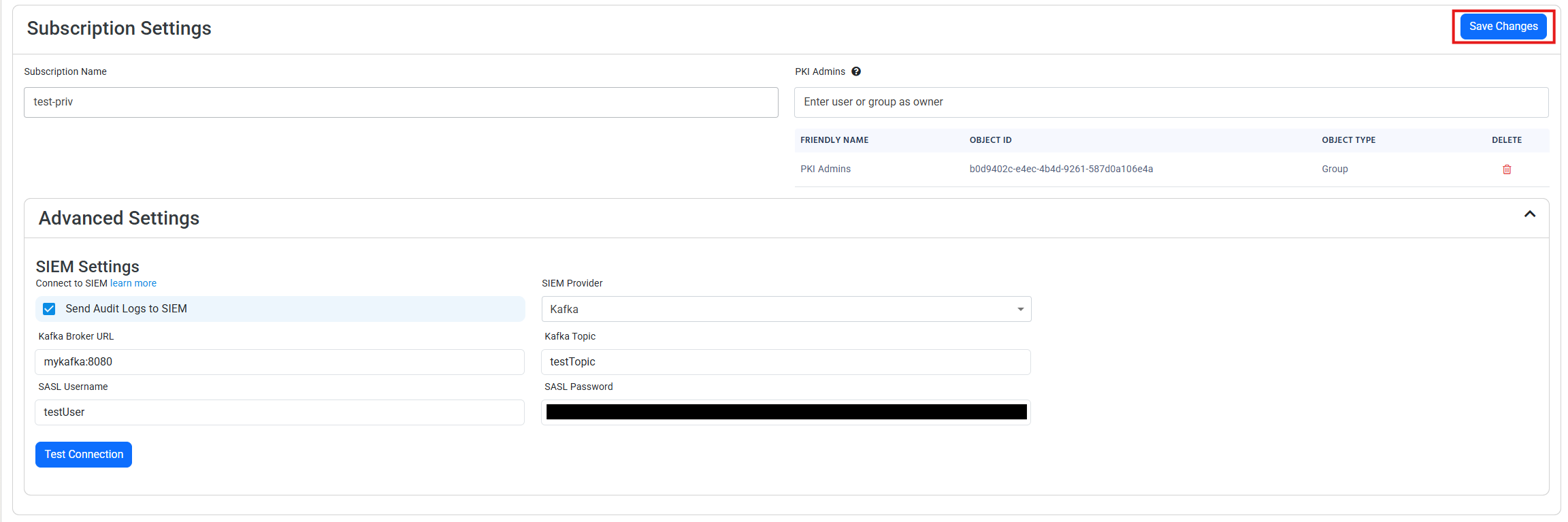Open the learn more link
1568x522 pixels.
pyautogui.click(x=133, y=283)
